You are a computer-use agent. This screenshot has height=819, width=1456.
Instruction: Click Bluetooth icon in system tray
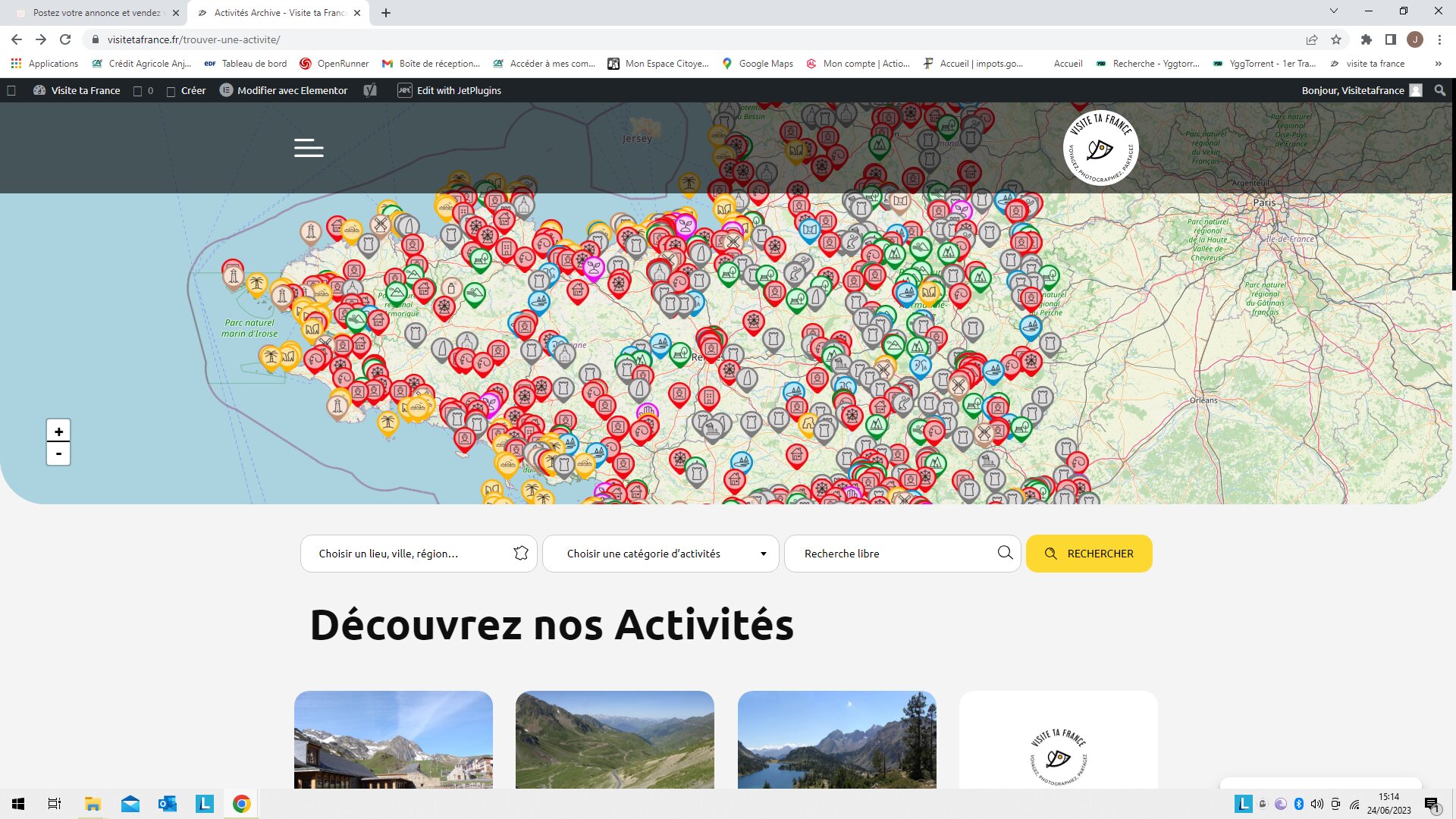coord(1298,804)
